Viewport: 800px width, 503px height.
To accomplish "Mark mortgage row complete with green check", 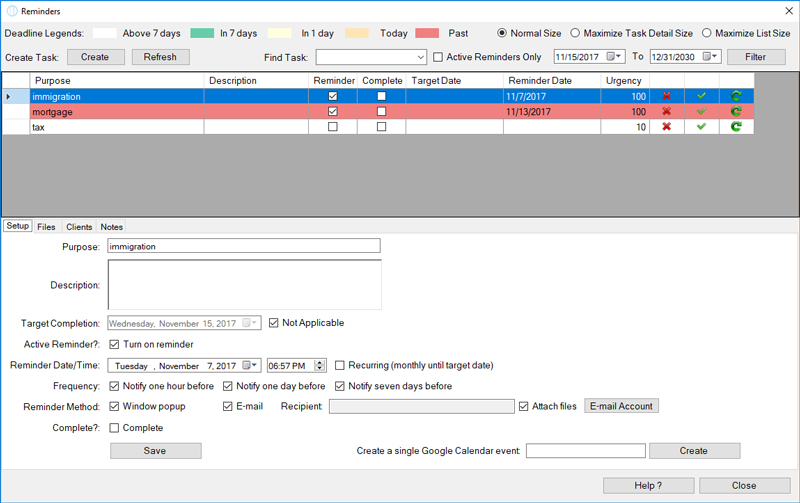I will tap(702, 111).
